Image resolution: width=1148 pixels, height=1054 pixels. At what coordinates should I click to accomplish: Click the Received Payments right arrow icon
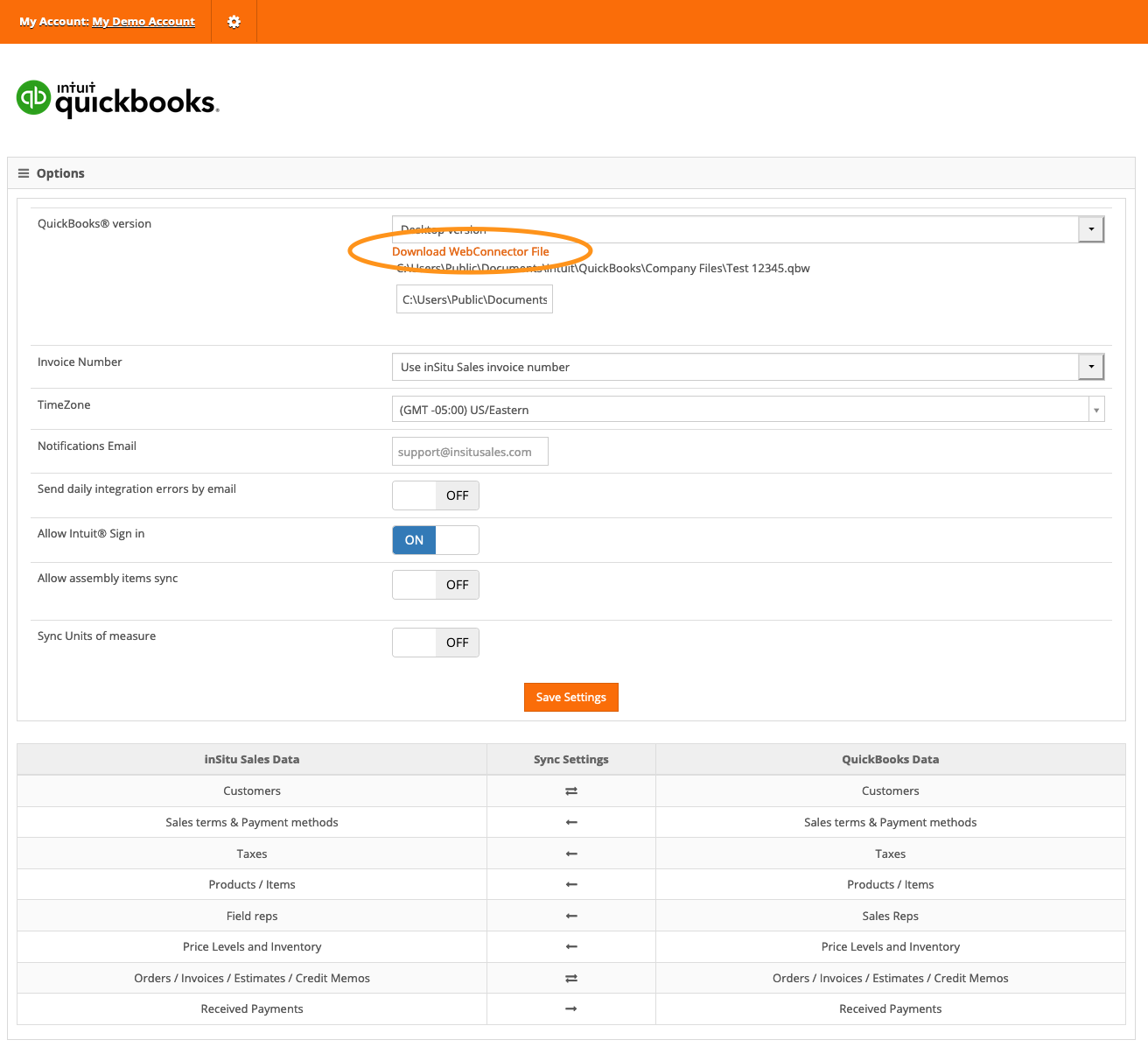[571, 1009]
